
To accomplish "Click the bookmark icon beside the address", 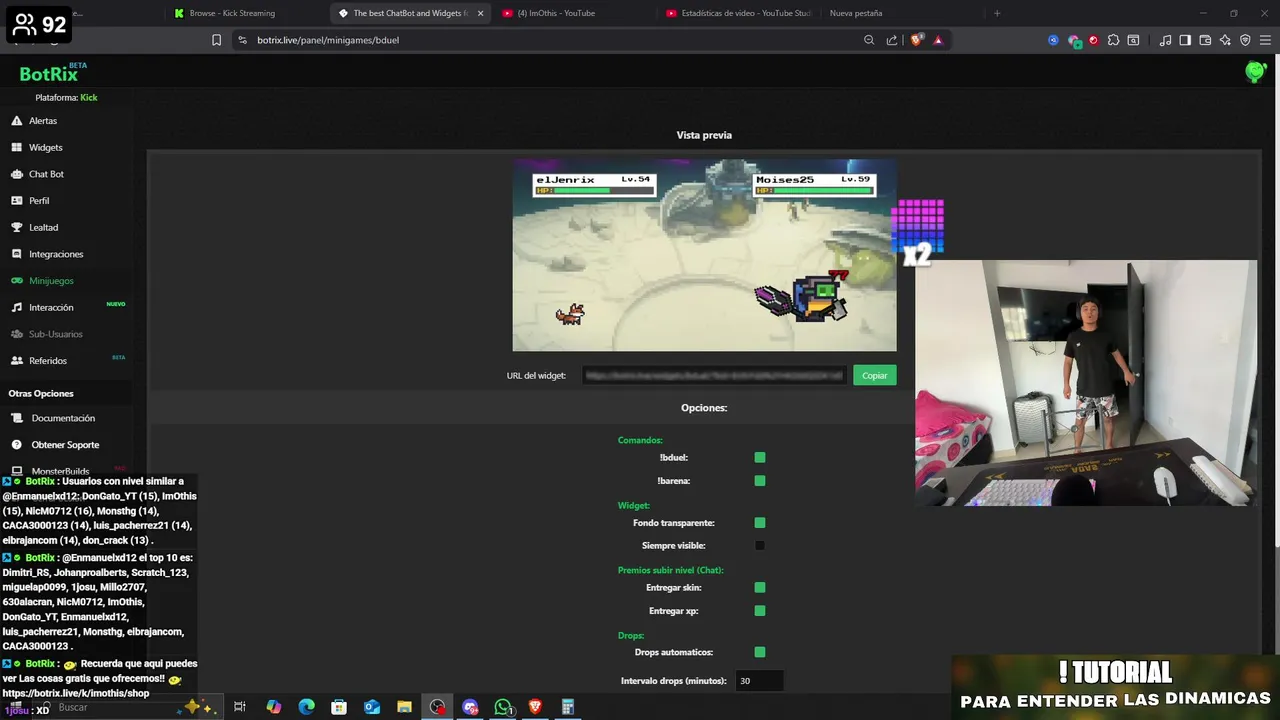I will tap(216, 40).
